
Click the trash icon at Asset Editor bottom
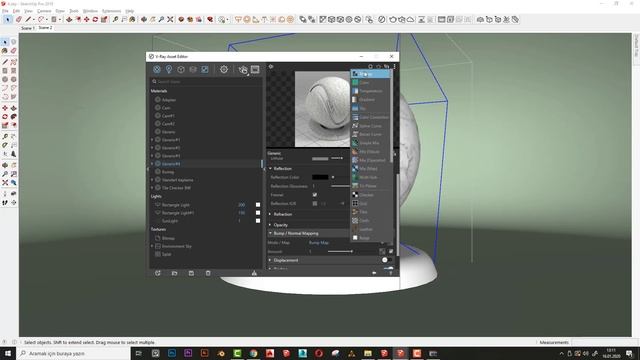208,273
